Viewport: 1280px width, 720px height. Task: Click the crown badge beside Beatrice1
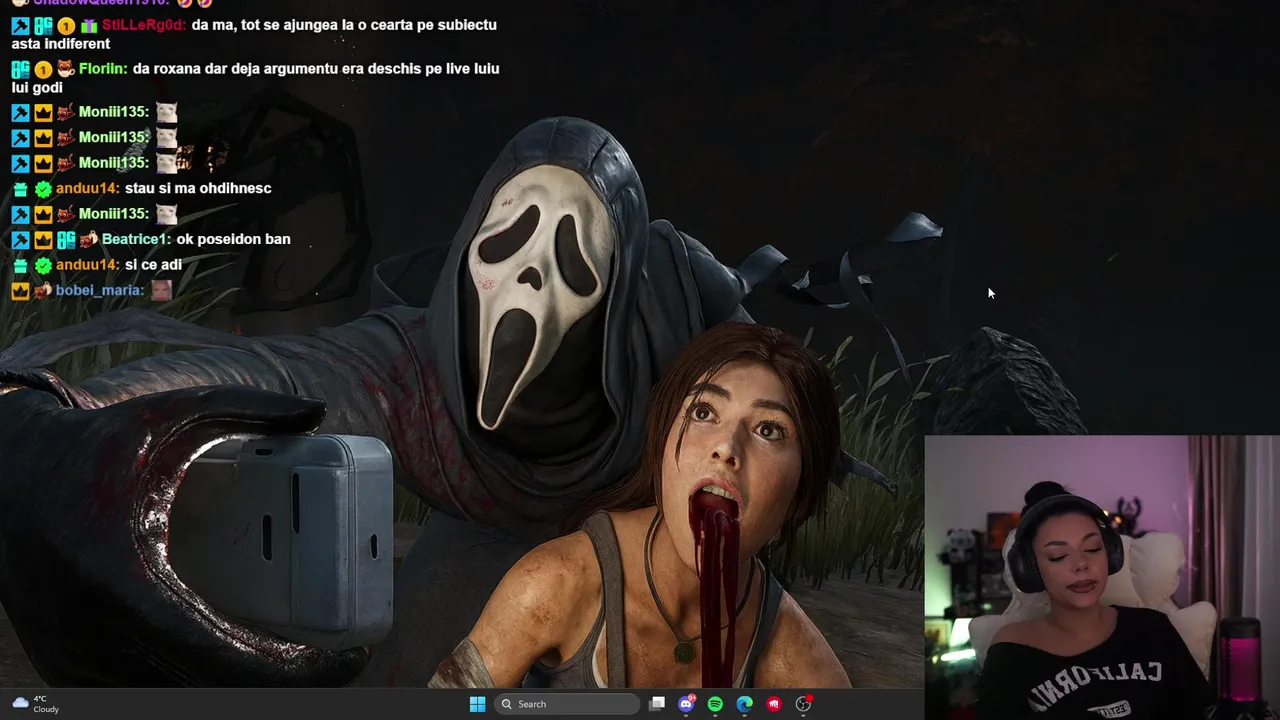[x=43, y=240]
